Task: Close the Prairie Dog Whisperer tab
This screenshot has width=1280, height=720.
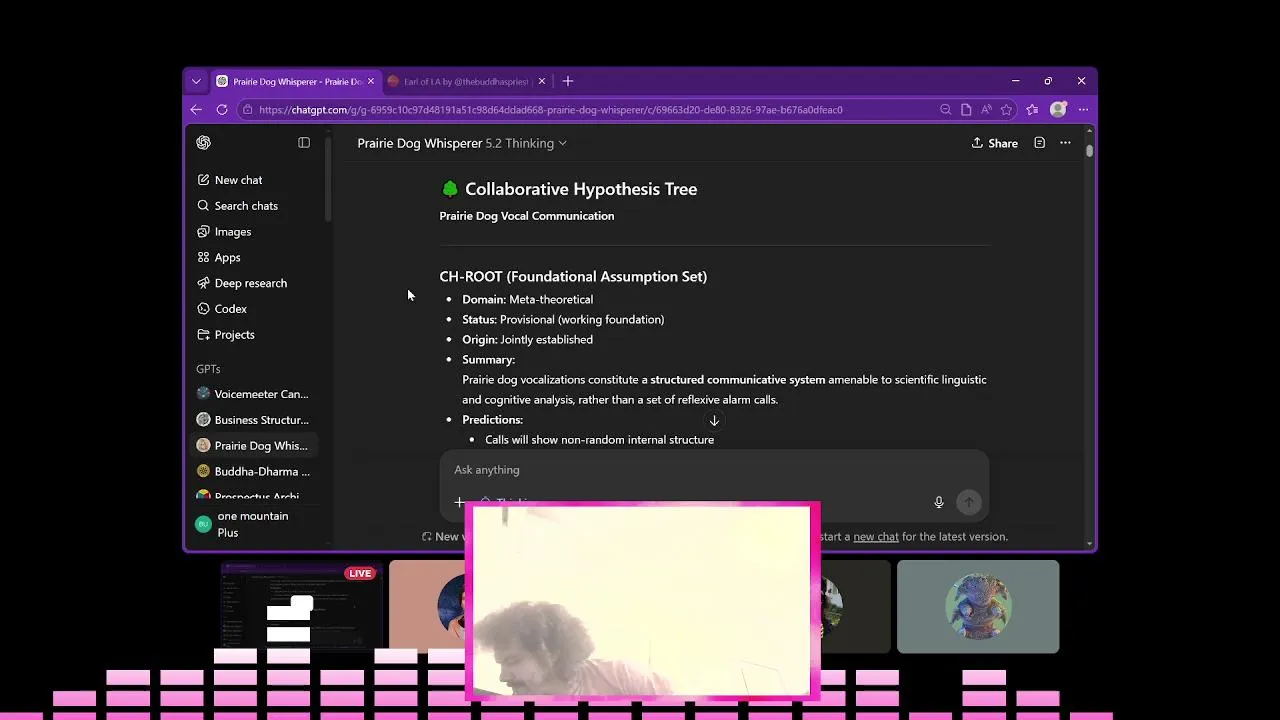Action: [x=370, y=81]
